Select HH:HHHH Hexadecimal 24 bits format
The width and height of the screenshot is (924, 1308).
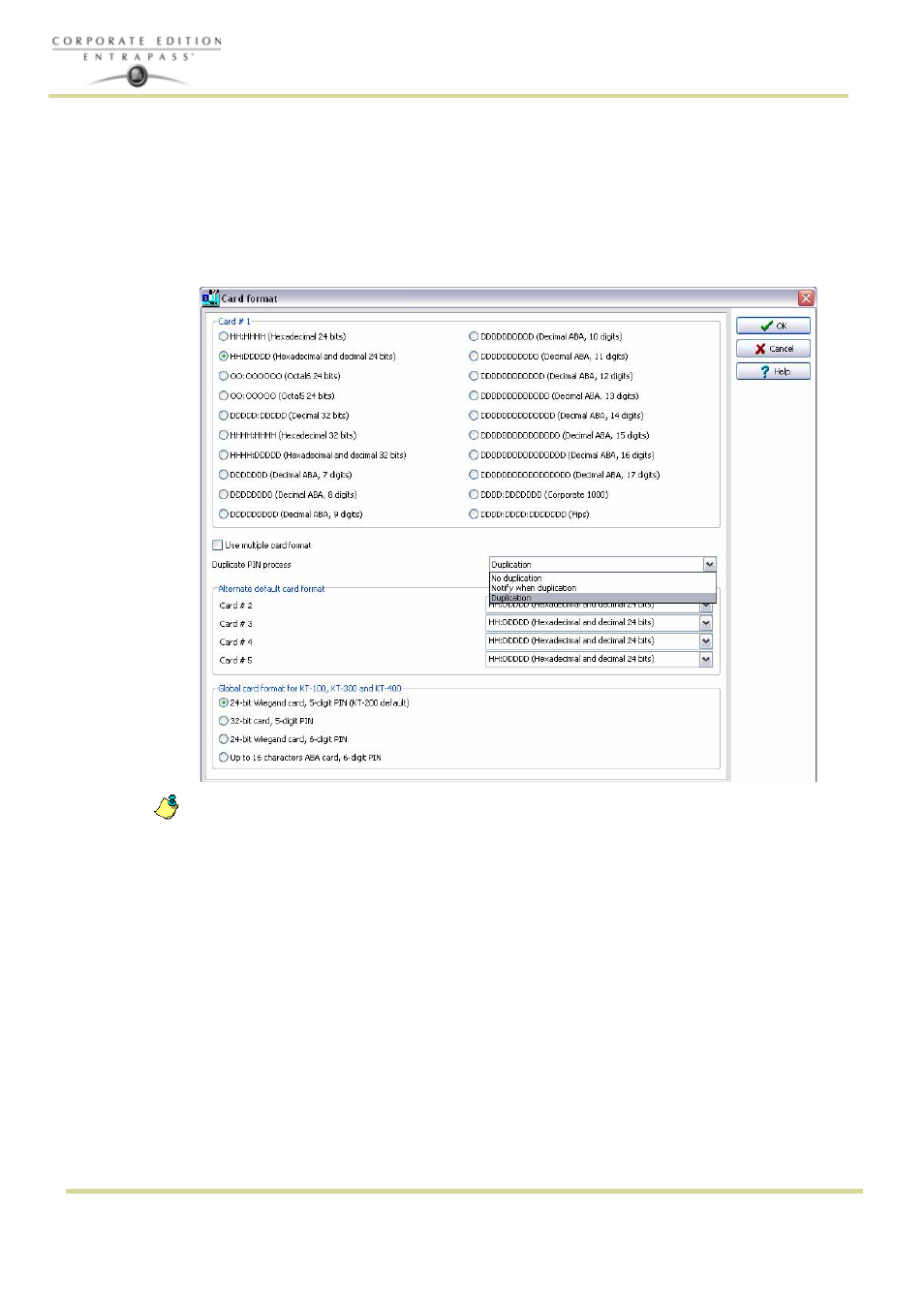(224, 337)
